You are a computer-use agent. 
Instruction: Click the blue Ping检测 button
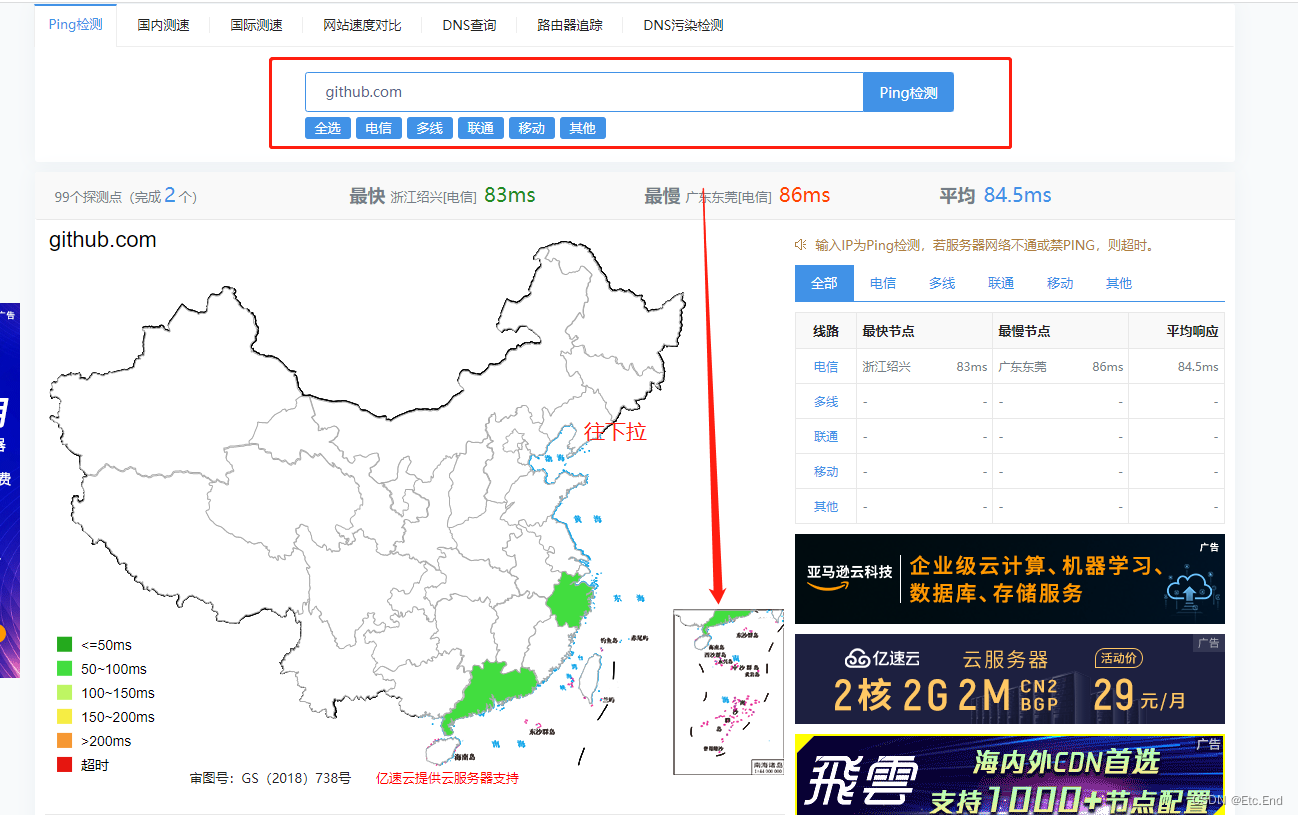908,92
